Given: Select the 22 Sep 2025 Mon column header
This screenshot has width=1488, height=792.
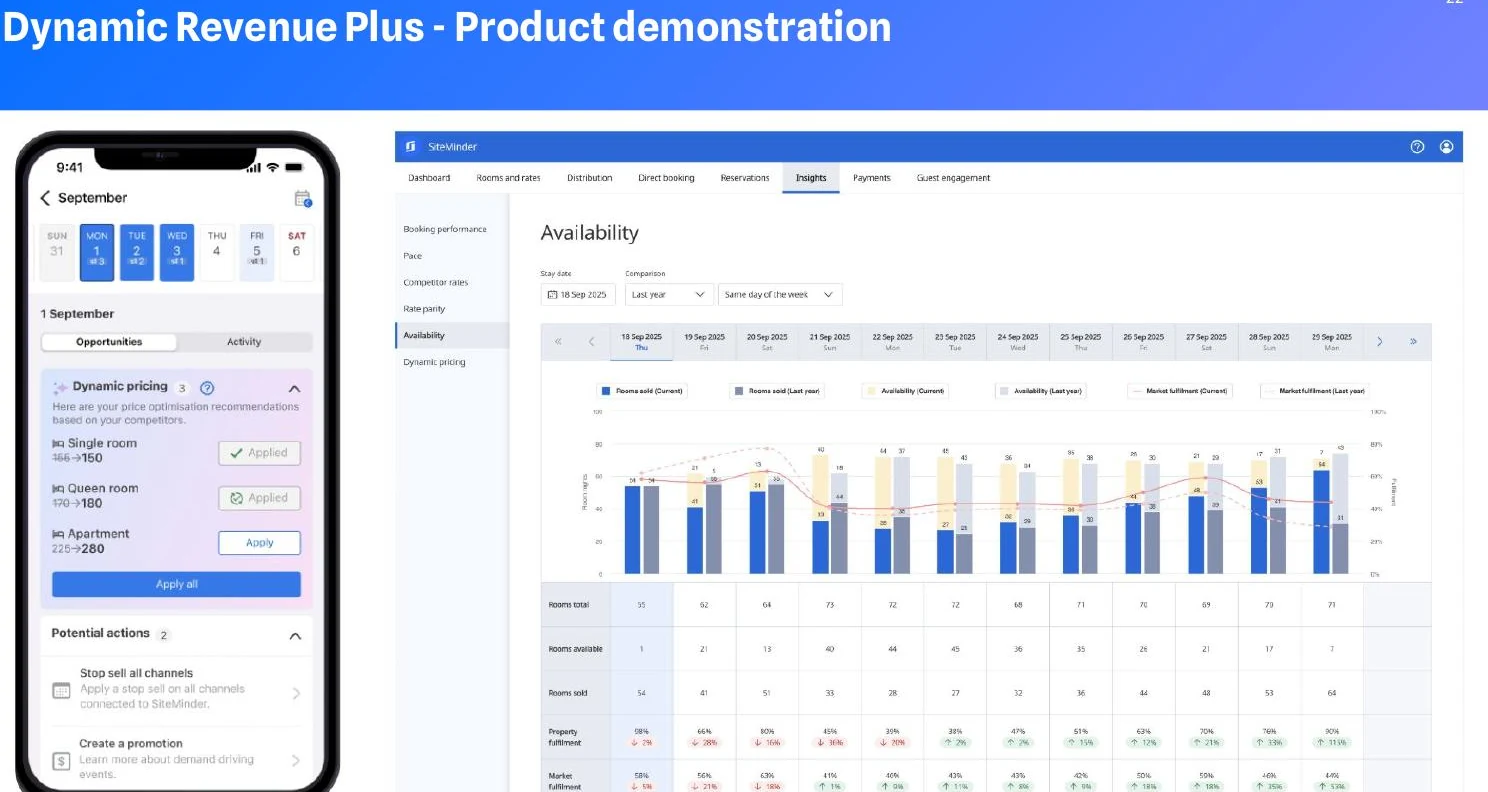Looking at the screenshot, I should (892, 342).
